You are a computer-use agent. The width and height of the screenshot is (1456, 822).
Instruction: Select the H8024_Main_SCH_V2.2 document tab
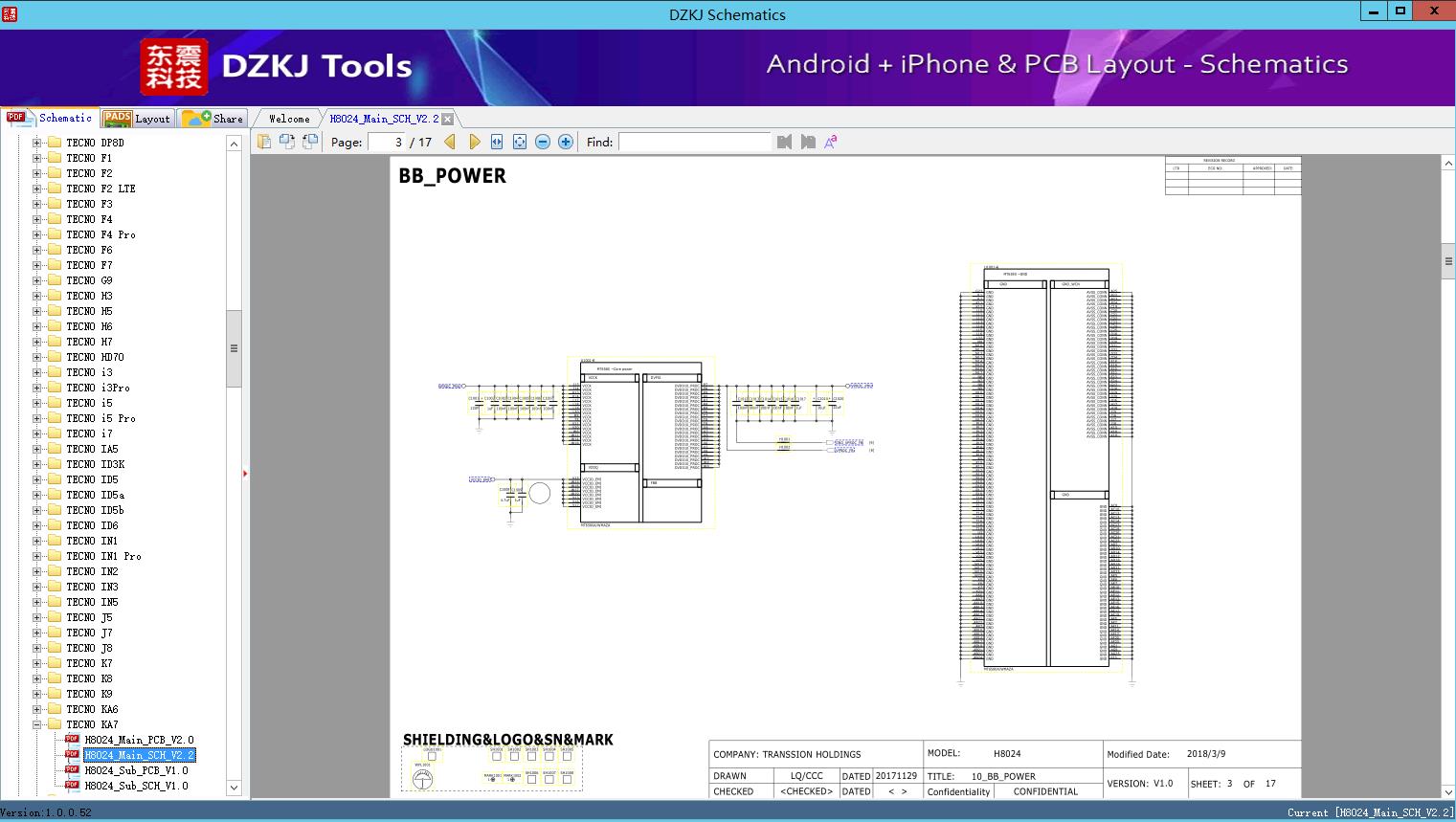point(384,119)
